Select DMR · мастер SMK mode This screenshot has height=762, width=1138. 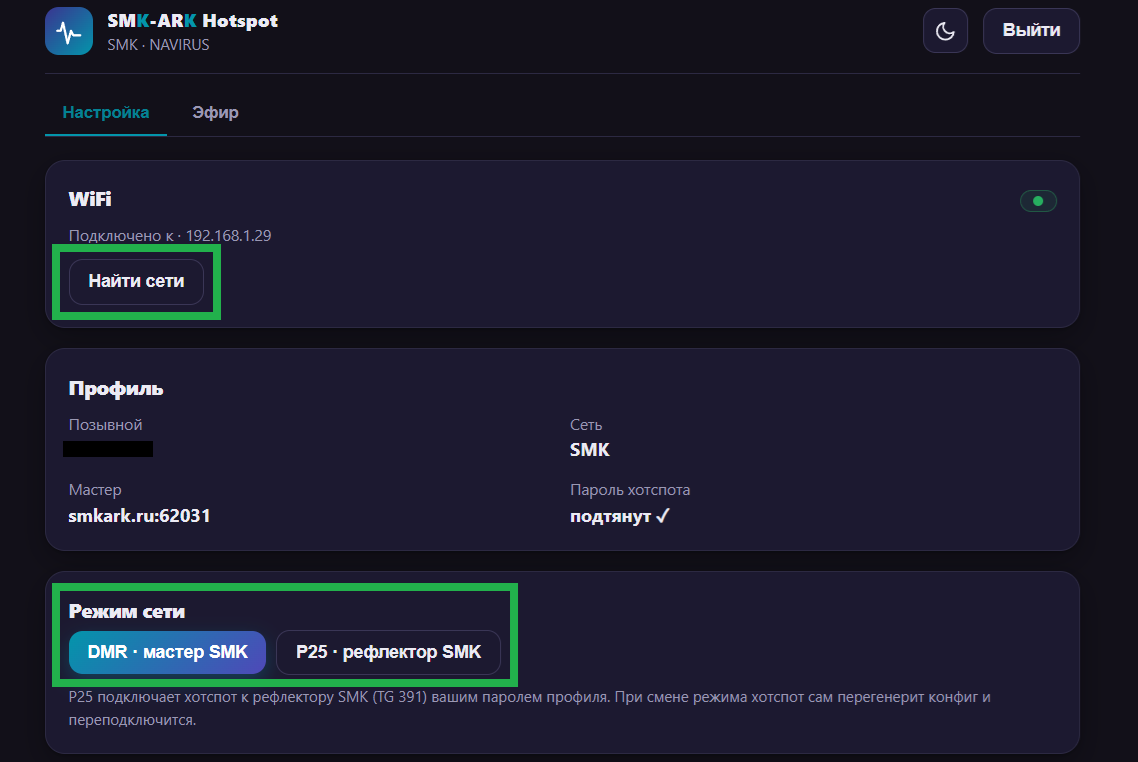point(168,652)
